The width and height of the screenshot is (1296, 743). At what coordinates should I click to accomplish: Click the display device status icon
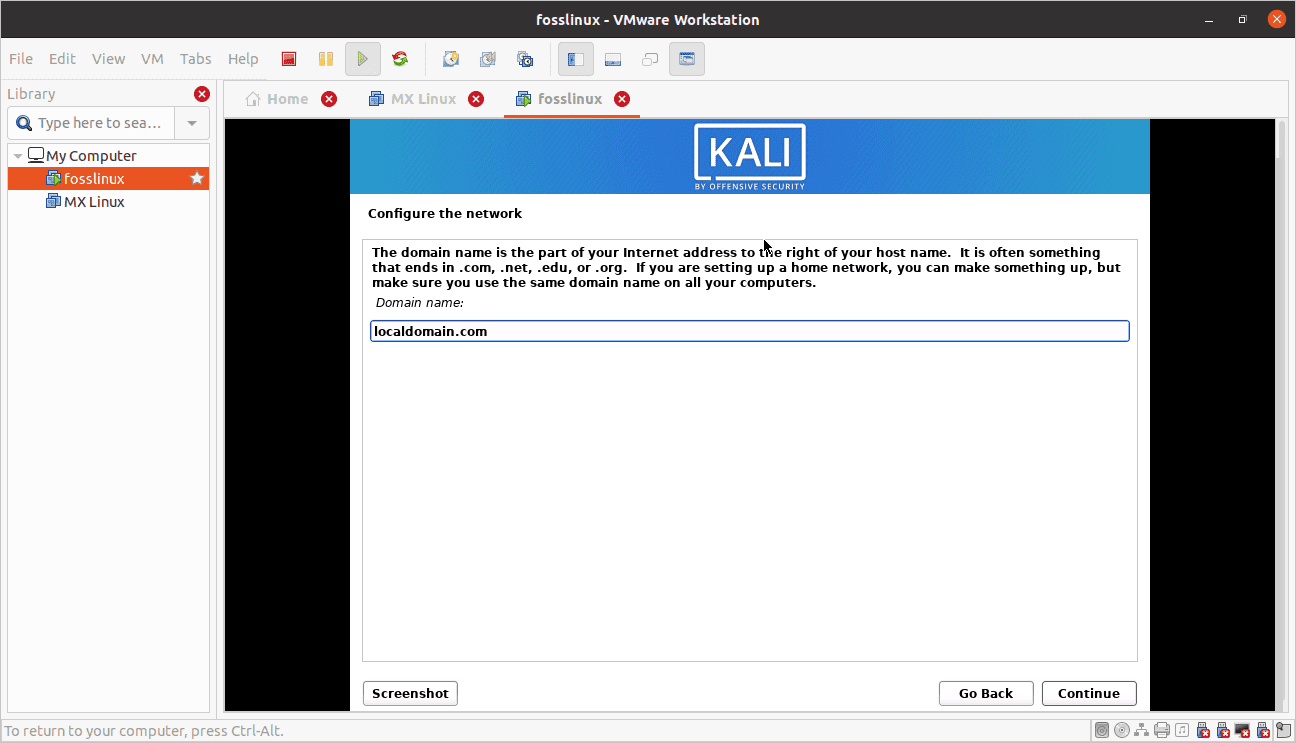click(1243, 730)
